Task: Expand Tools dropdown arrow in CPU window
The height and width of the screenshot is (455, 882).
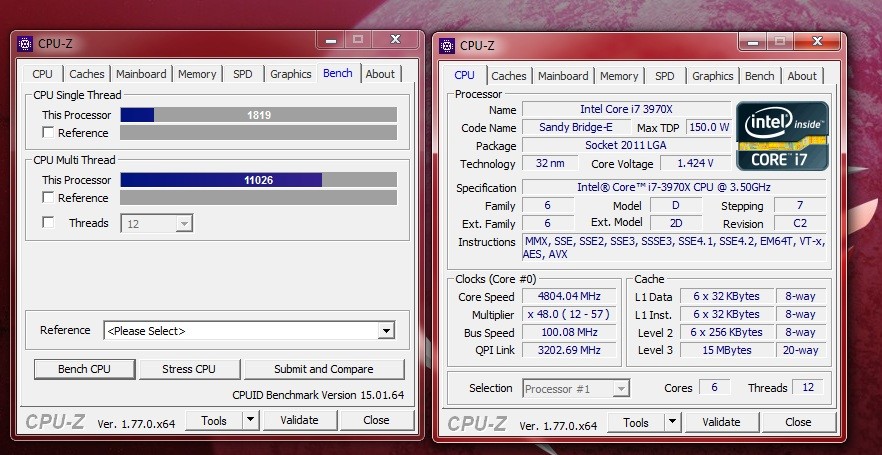Action: pyautogui.click(x=673, y=422)
